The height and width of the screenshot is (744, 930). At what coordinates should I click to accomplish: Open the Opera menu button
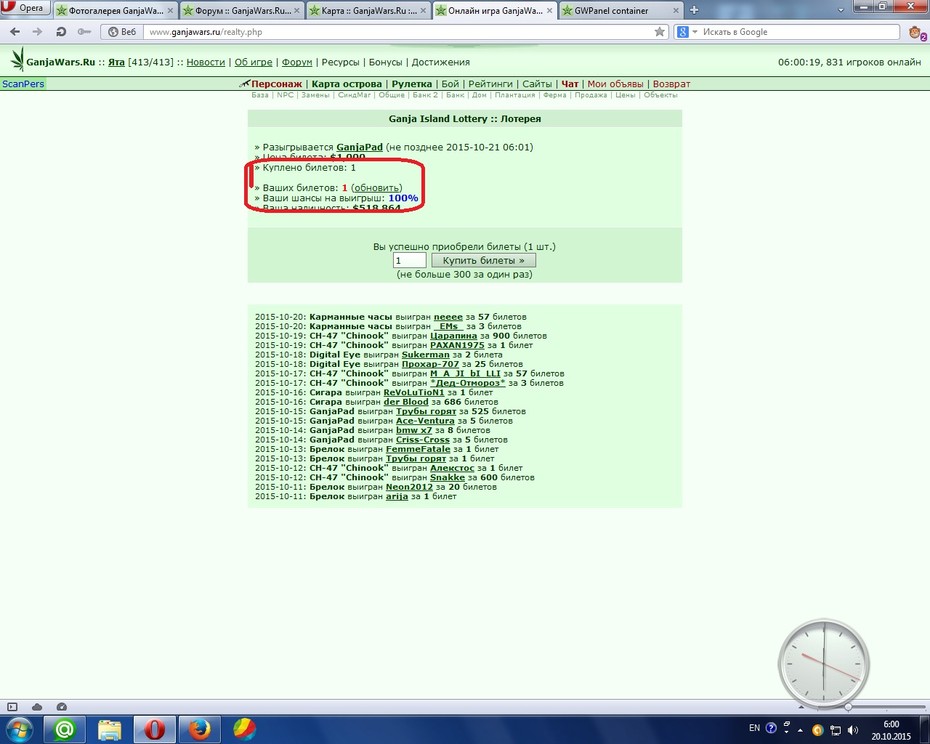click(x=25, y=8)
